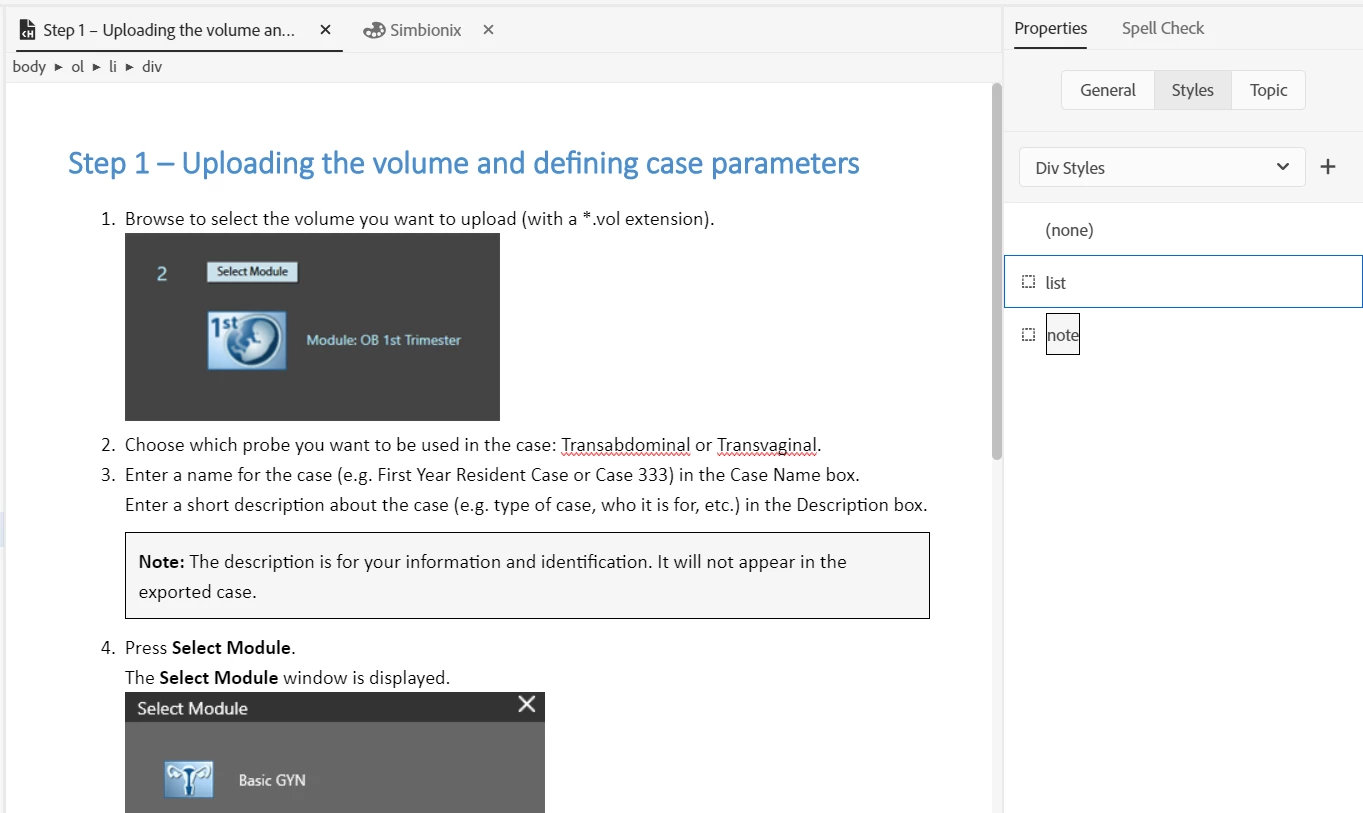Apply the list div style

pos(1183,282)
